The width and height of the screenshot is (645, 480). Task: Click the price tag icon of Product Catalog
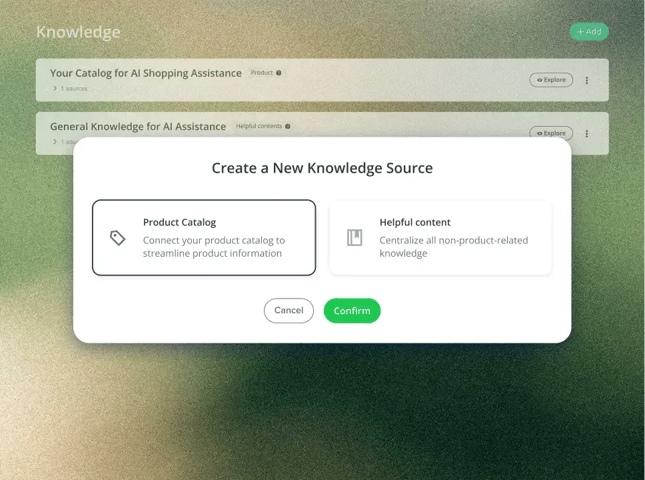tap(118, 238)
